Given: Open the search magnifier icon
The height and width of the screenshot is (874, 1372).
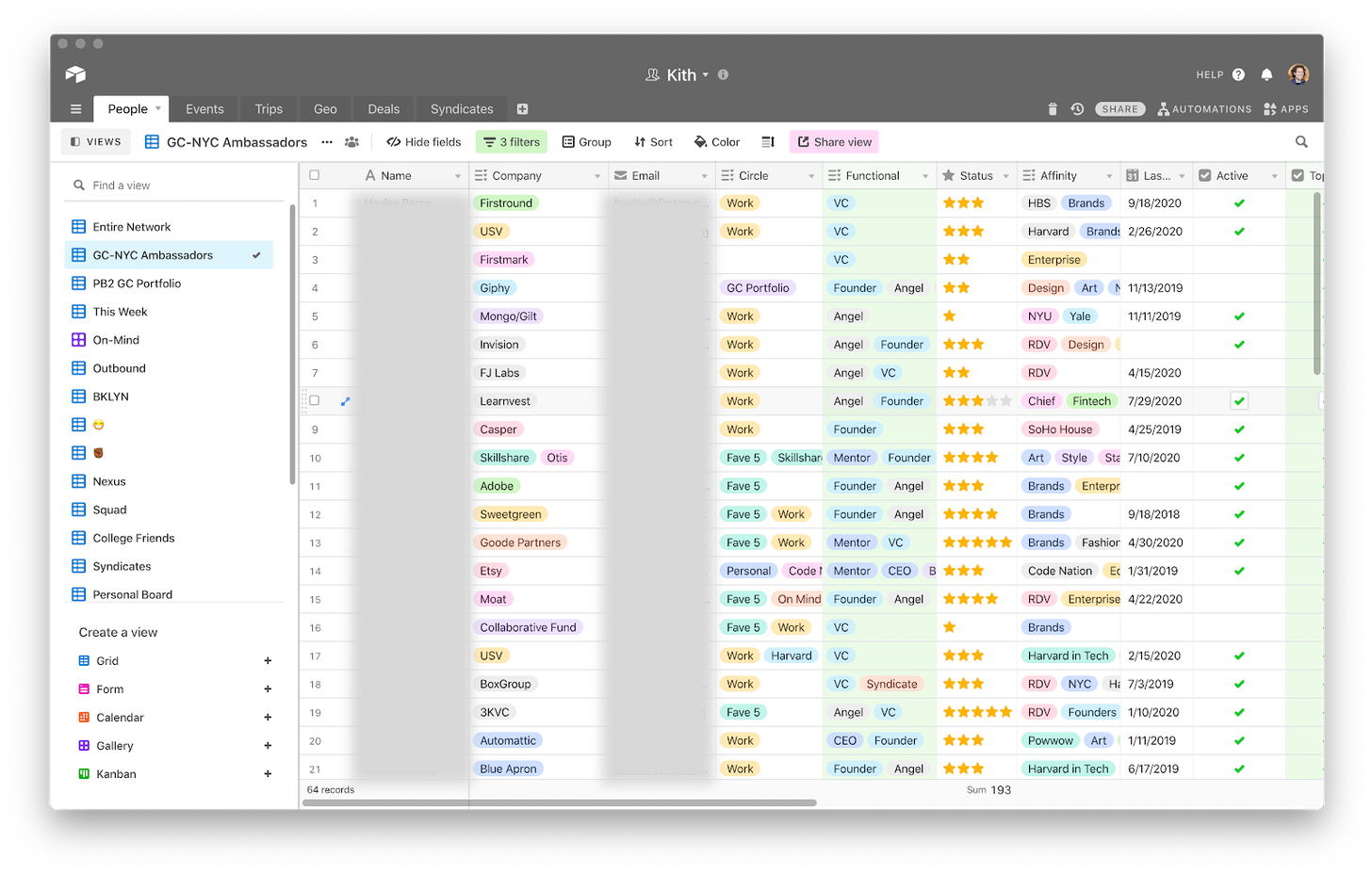Looking at the screenshot, I should [1301, 142].
